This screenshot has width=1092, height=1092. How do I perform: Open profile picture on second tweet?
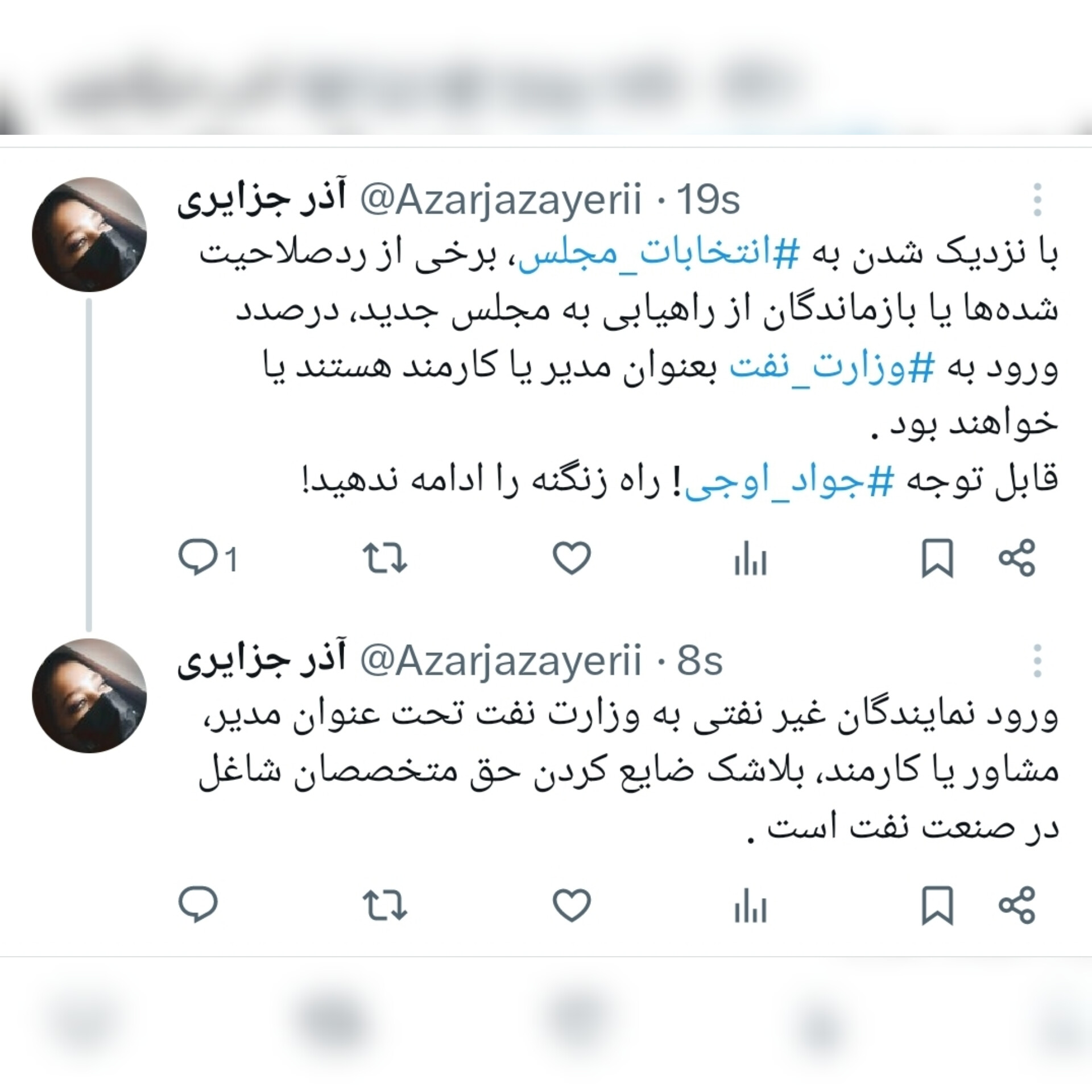click(89, 696)
